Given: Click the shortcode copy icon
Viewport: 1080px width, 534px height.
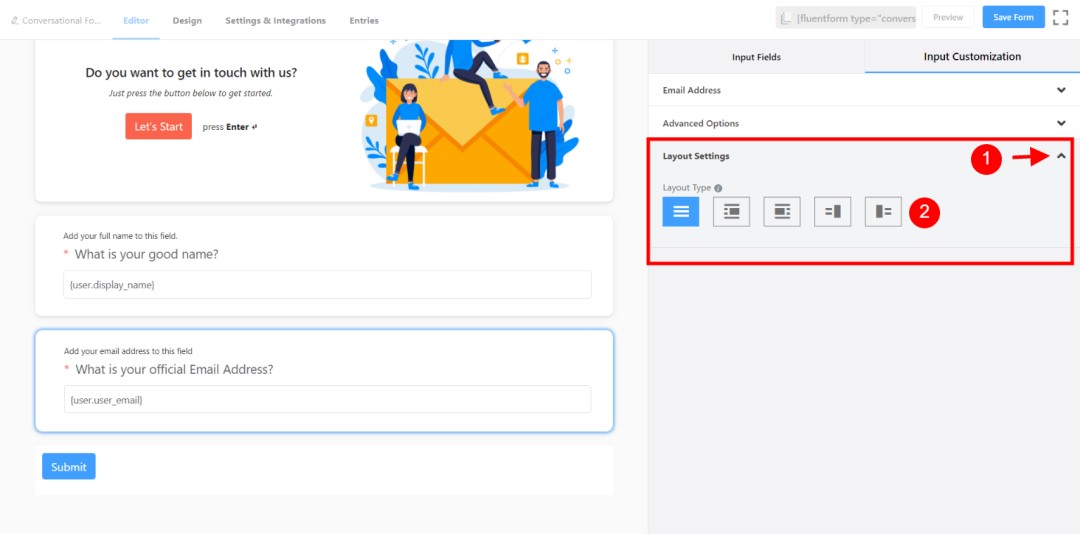Looking at the screenshot, I should pos(785,18).
